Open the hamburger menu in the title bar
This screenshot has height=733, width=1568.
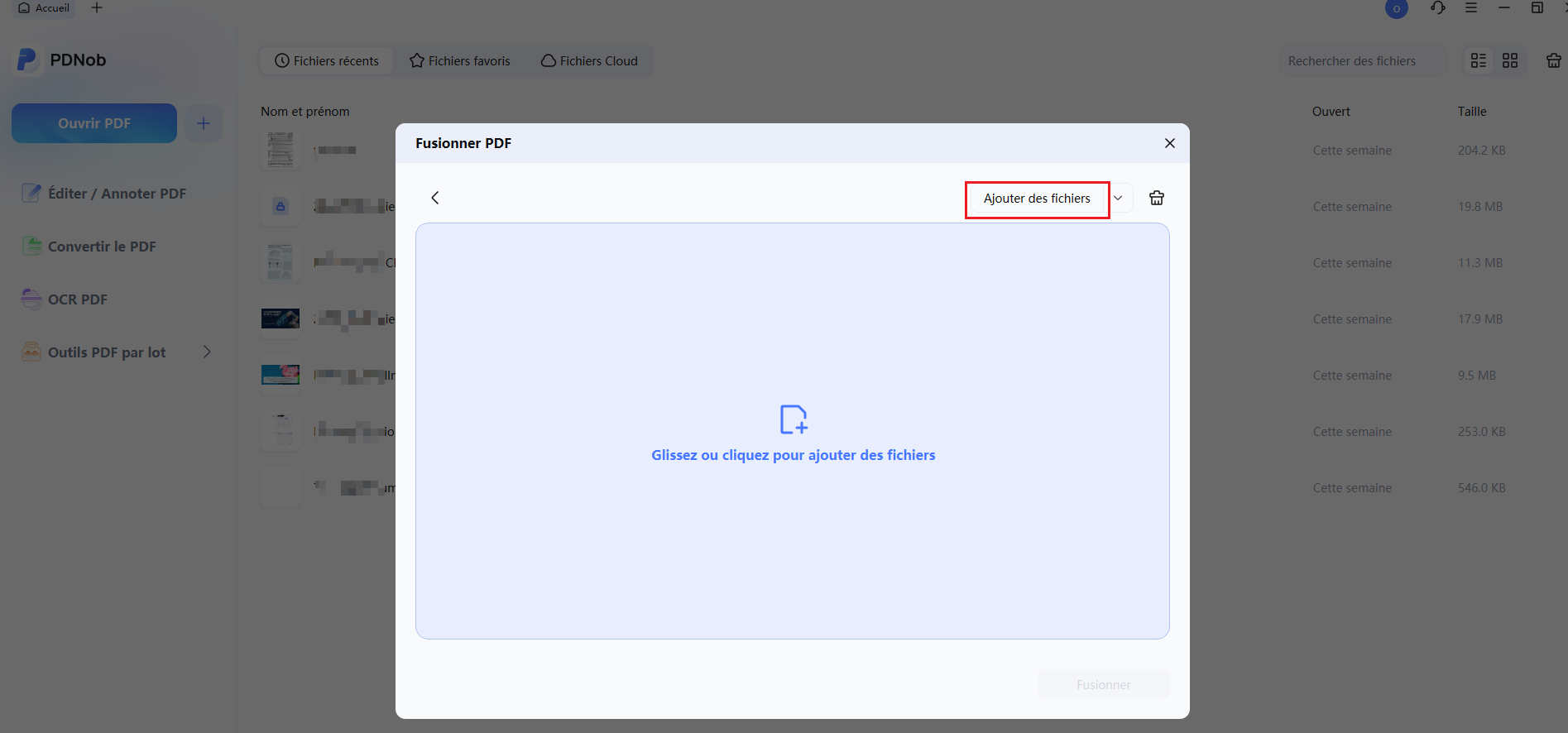[1471, 7]
